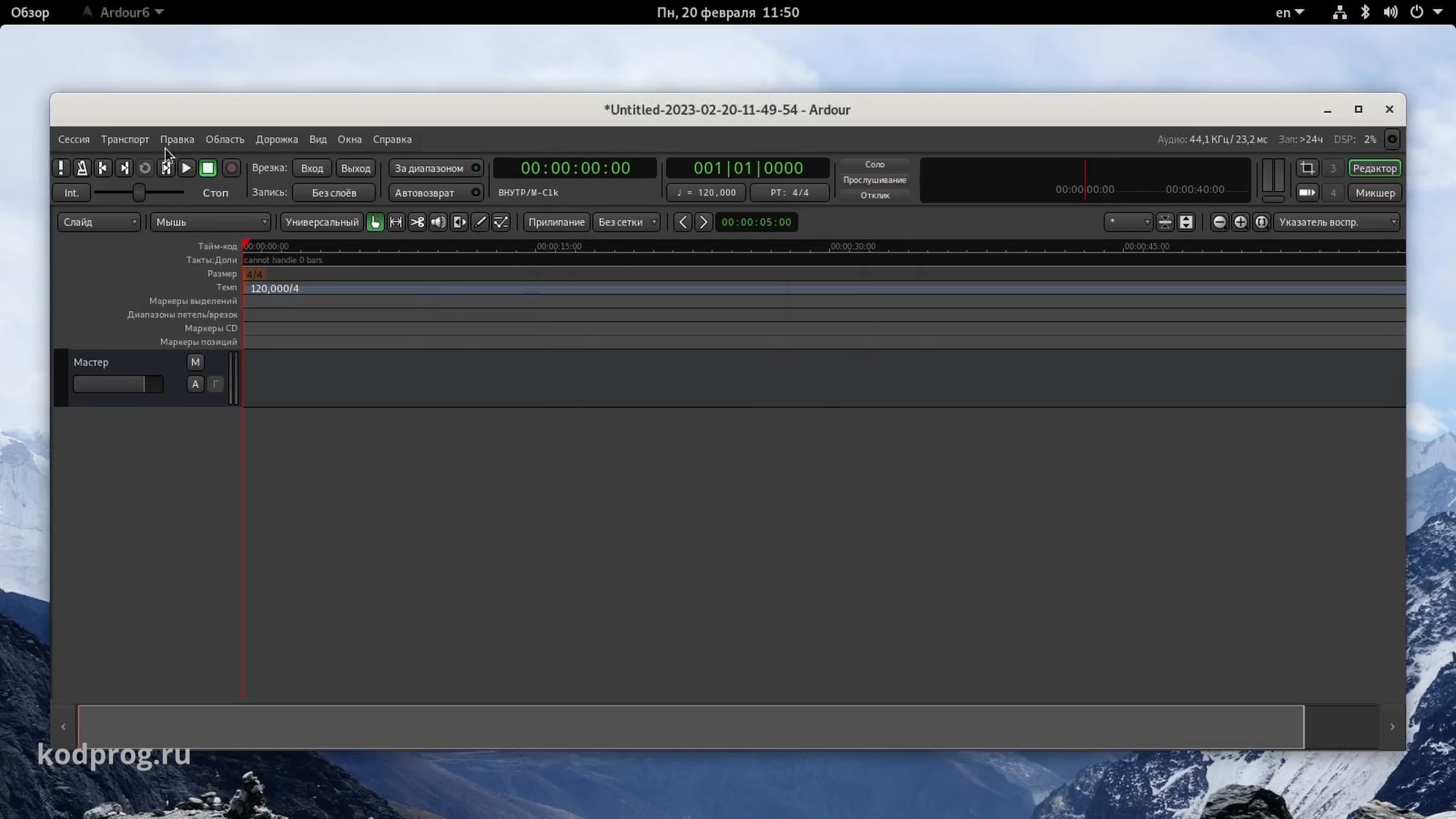This screenshot has width=1456, height=819.
Task: Click the zoom out minus icon
Action: (1219, 222)
